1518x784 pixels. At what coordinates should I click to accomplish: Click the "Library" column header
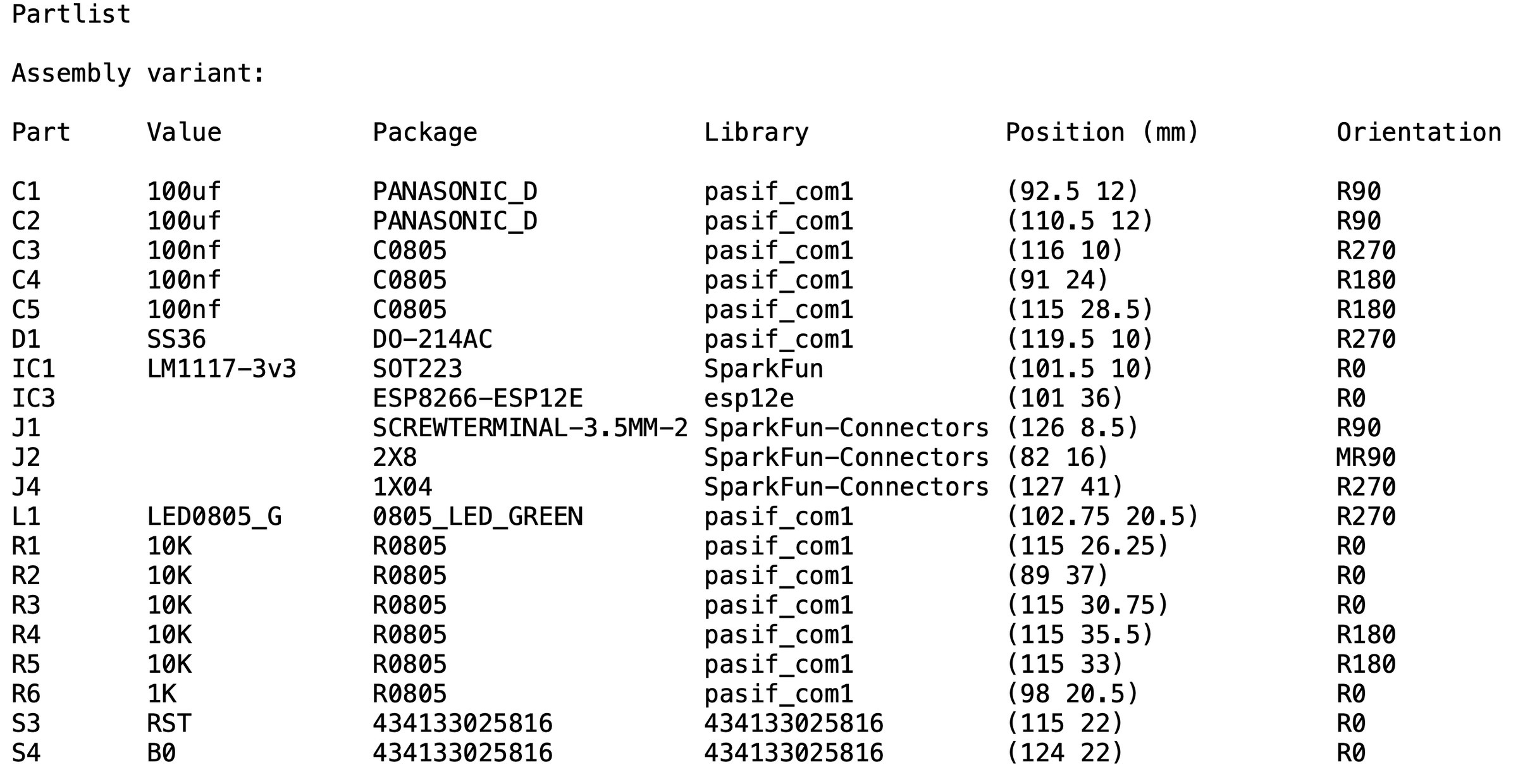[756, 133]
